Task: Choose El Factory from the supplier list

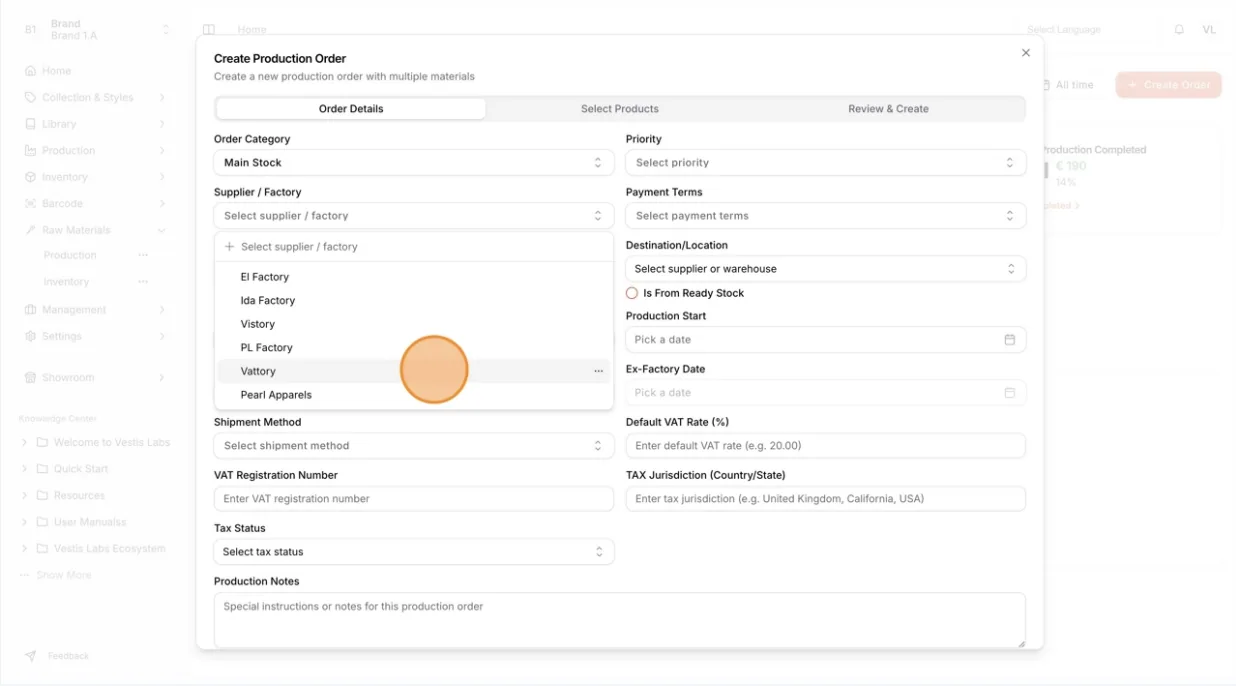Action: (414, 277)
